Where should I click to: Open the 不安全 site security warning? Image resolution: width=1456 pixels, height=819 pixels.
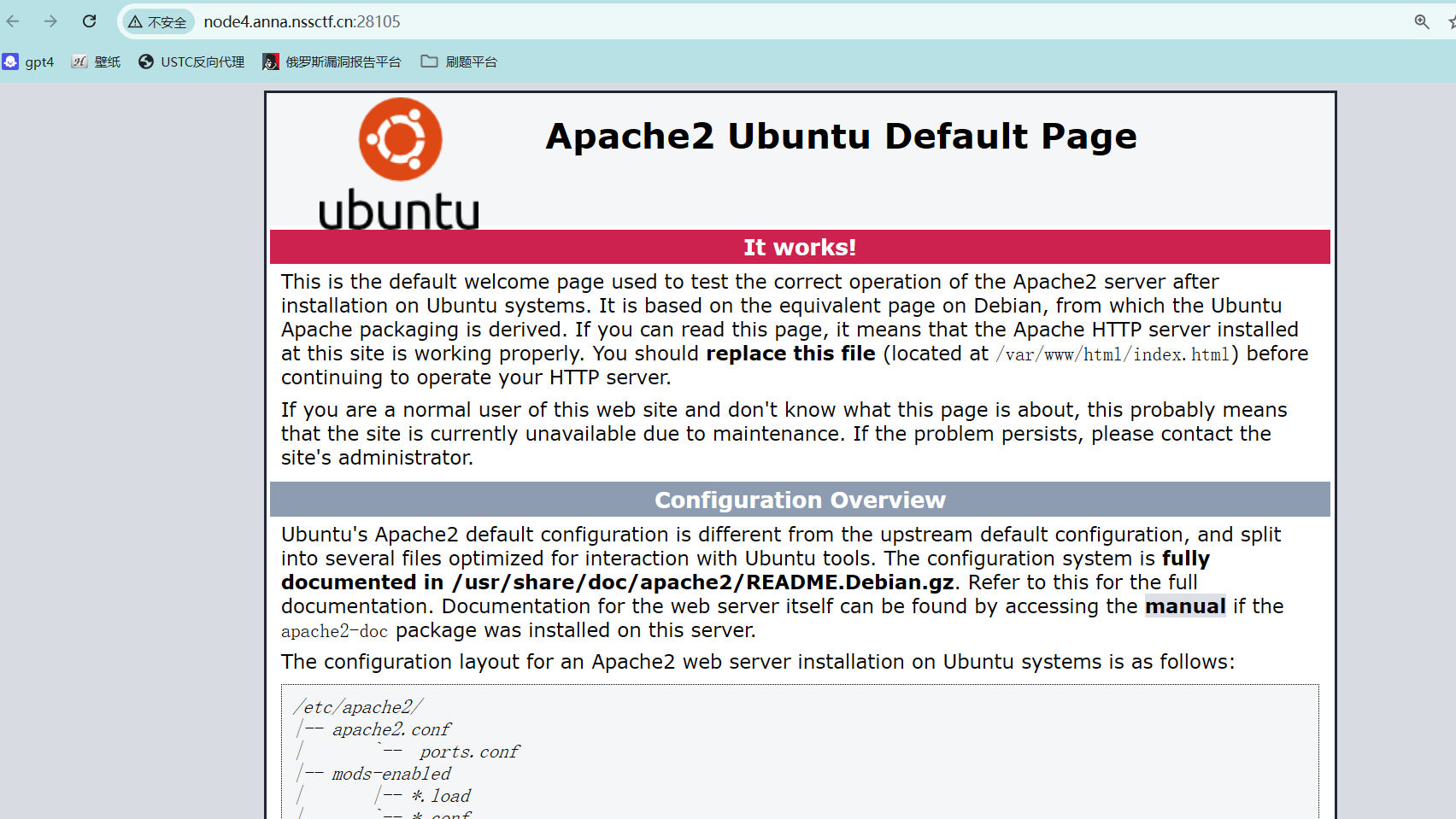(x=158, y=22)
